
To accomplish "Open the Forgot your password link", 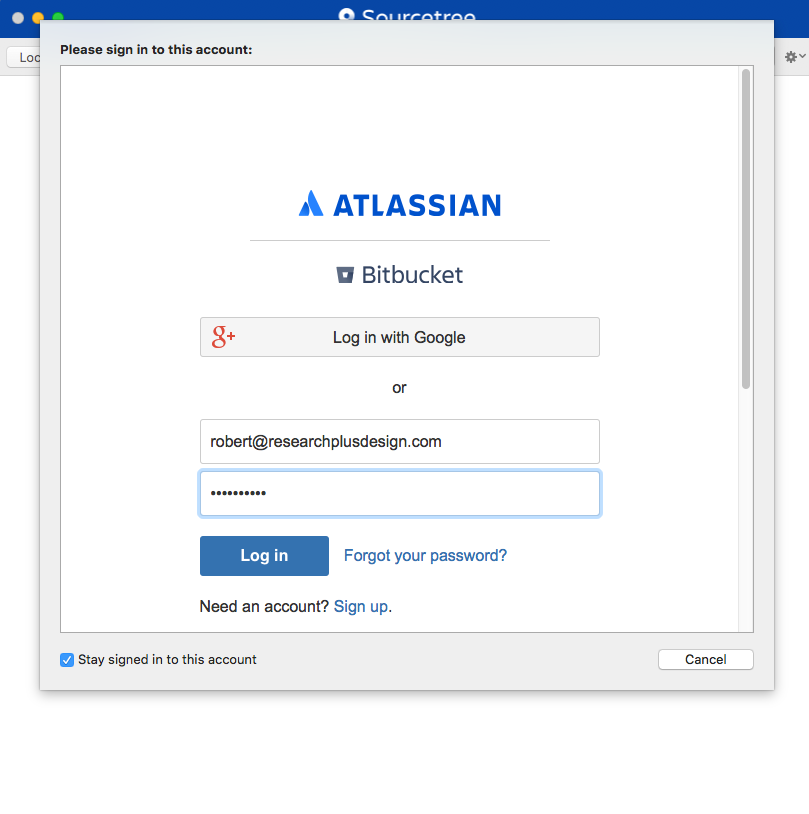I will point(425,556).
